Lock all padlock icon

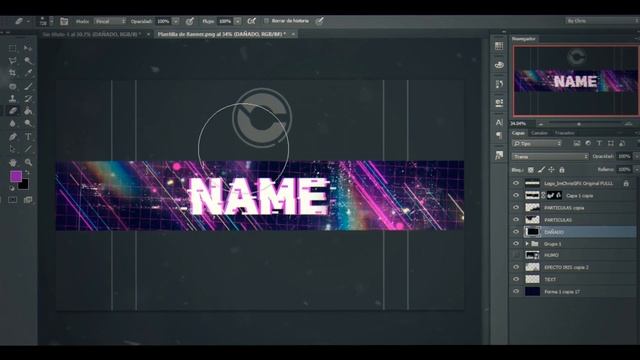[562, 170]
